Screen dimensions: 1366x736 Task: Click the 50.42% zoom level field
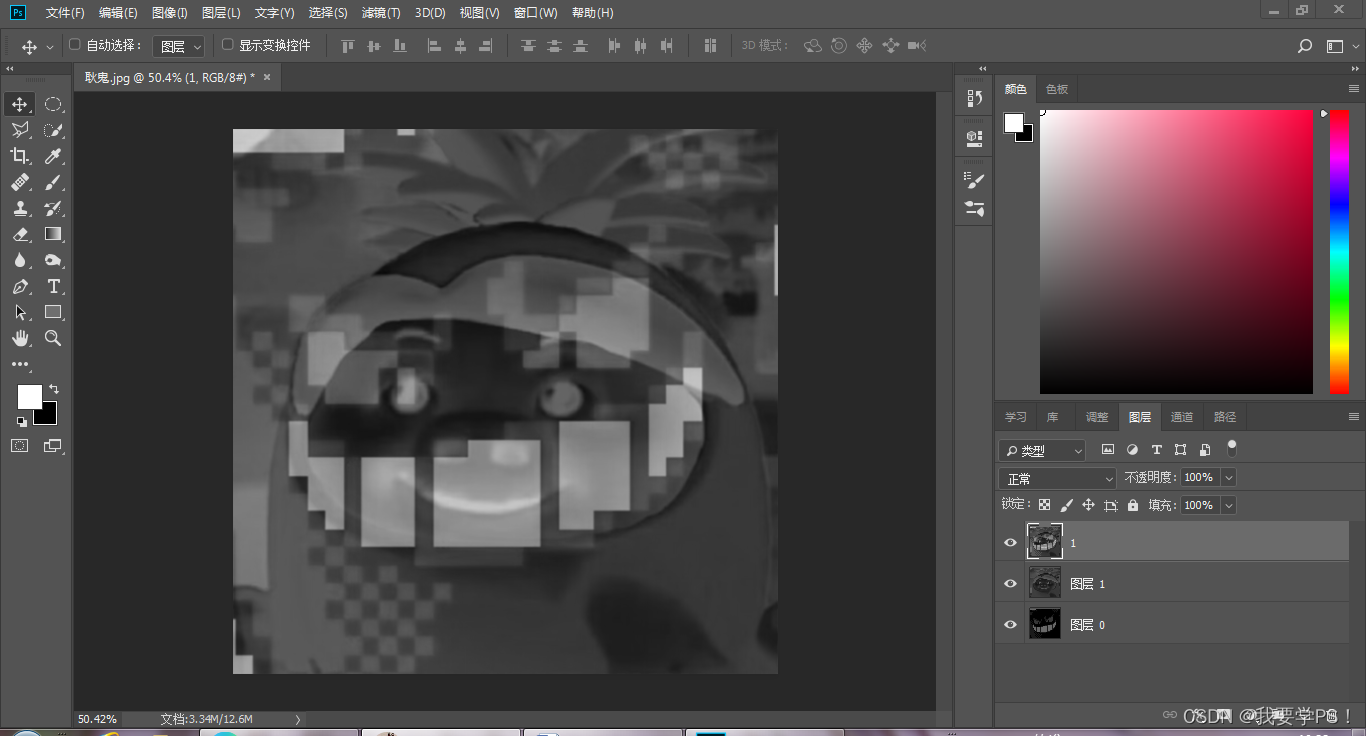click(x=97, y=719)
